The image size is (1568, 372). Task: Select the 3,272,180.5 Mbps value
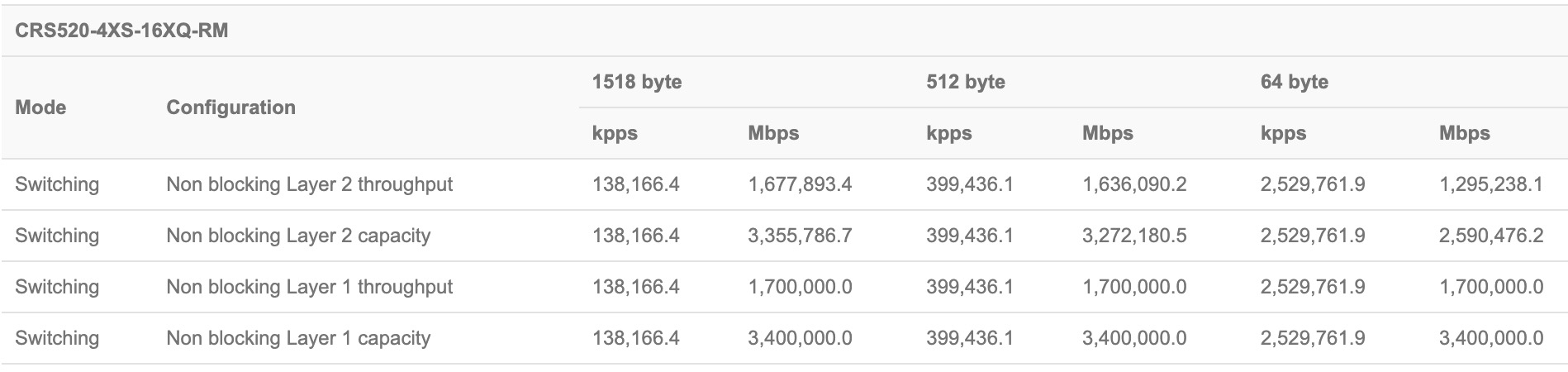click(x=1134, y=236)
